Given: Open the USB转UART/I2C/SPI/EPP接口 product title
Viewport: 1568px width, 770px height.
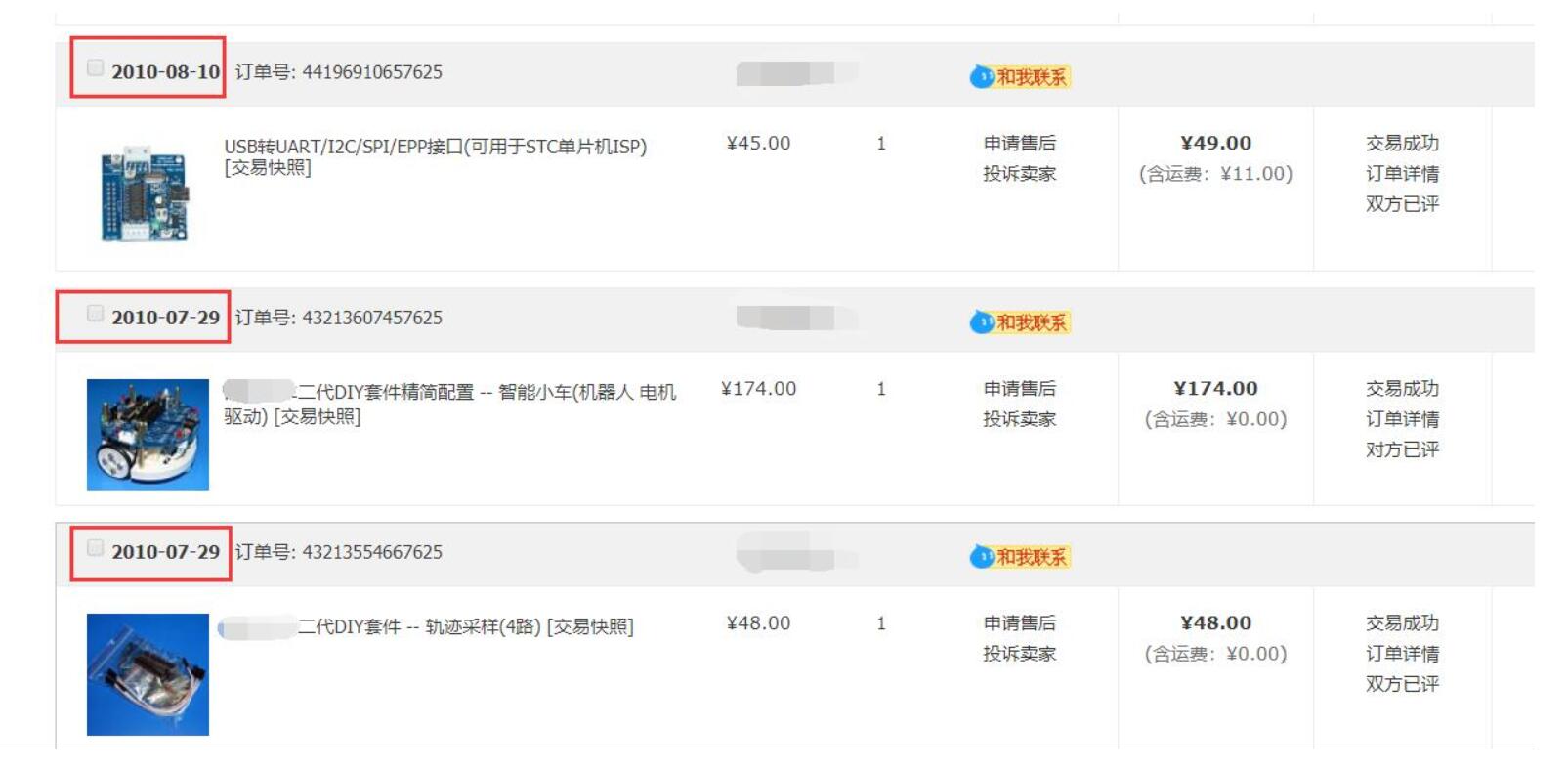Looking at the screenshot, I should pyautogui.click(x=435, y=147).
